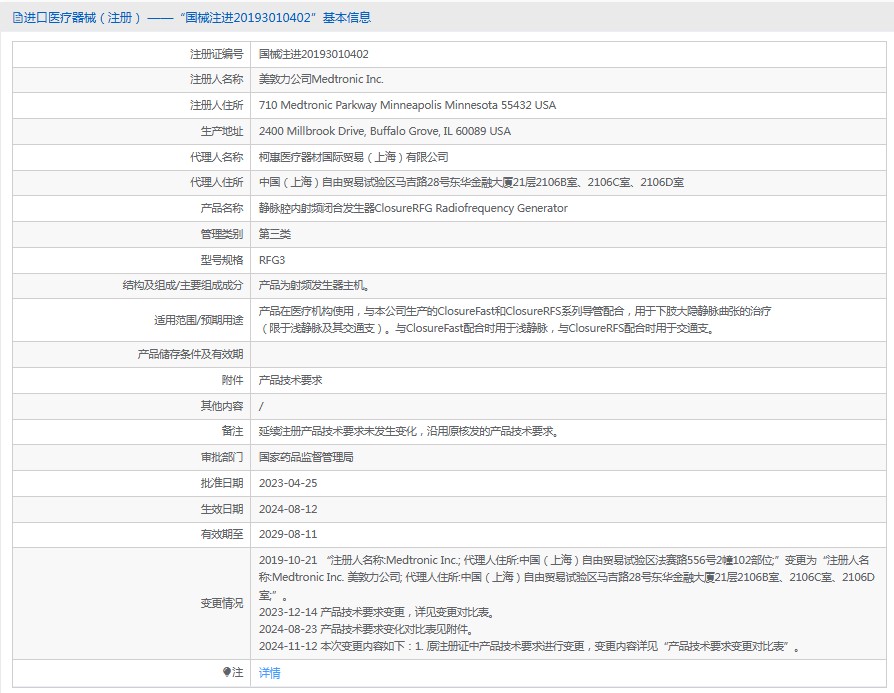Click the approval date 2023-04-25
Screen dimensions: 894x693
287,483
